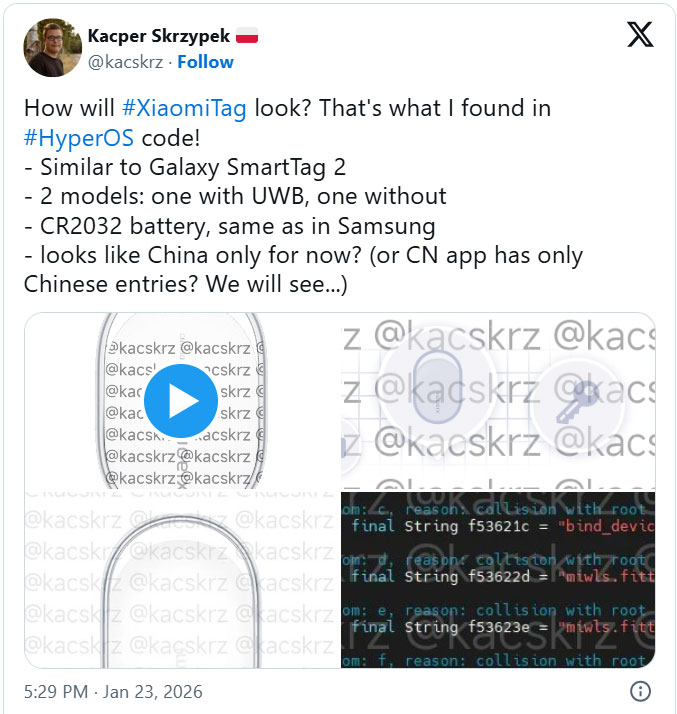This screenshot has height=714, width=677.
Task: Open the tweet timestamp 5:29 PM
Action: click(x=56, y=691)
